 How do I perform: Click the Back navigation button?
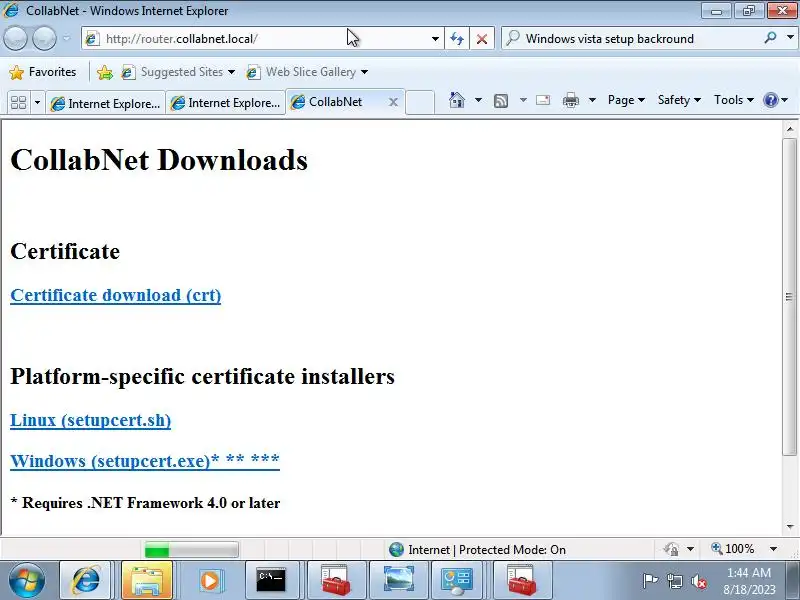point(15,38)
